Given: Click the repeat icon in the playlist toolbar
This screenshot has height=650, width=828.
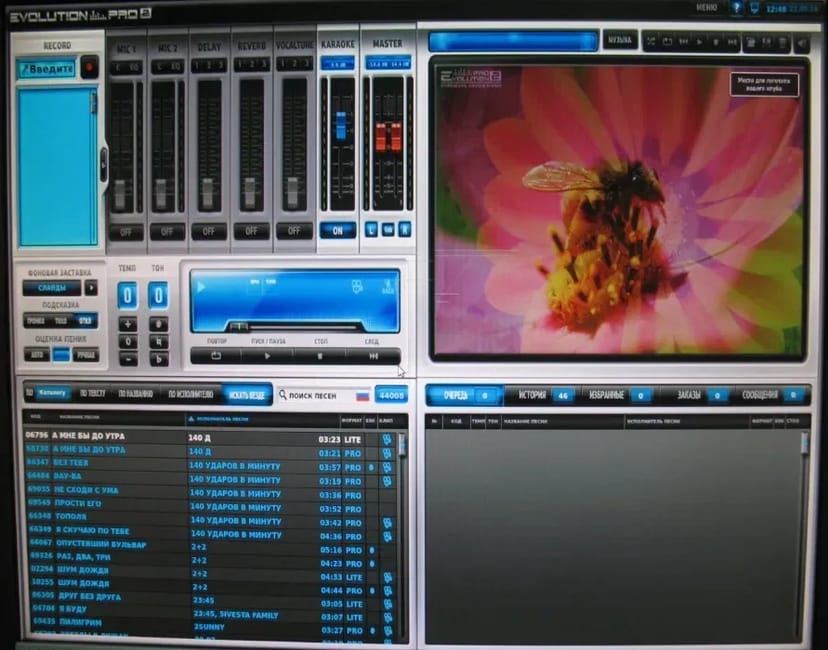Looking at the screenshot, I should click(668, 43).
